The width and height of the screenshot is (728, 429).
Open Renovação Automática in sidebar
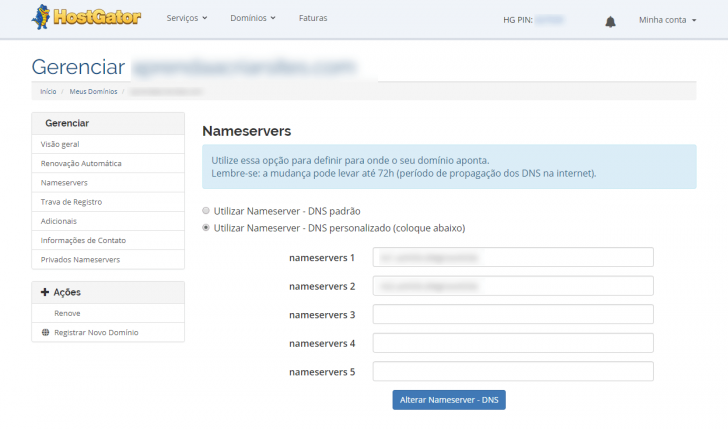[108, 163]
